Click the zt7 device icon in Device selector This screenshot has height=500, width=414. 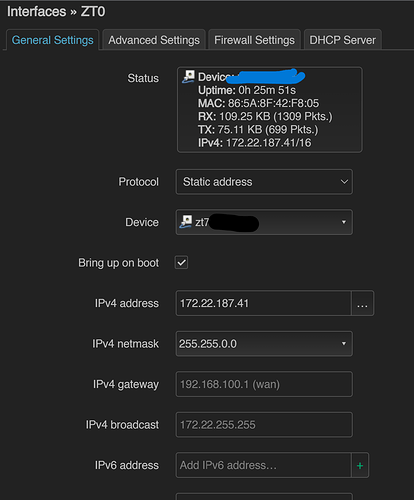186,221
